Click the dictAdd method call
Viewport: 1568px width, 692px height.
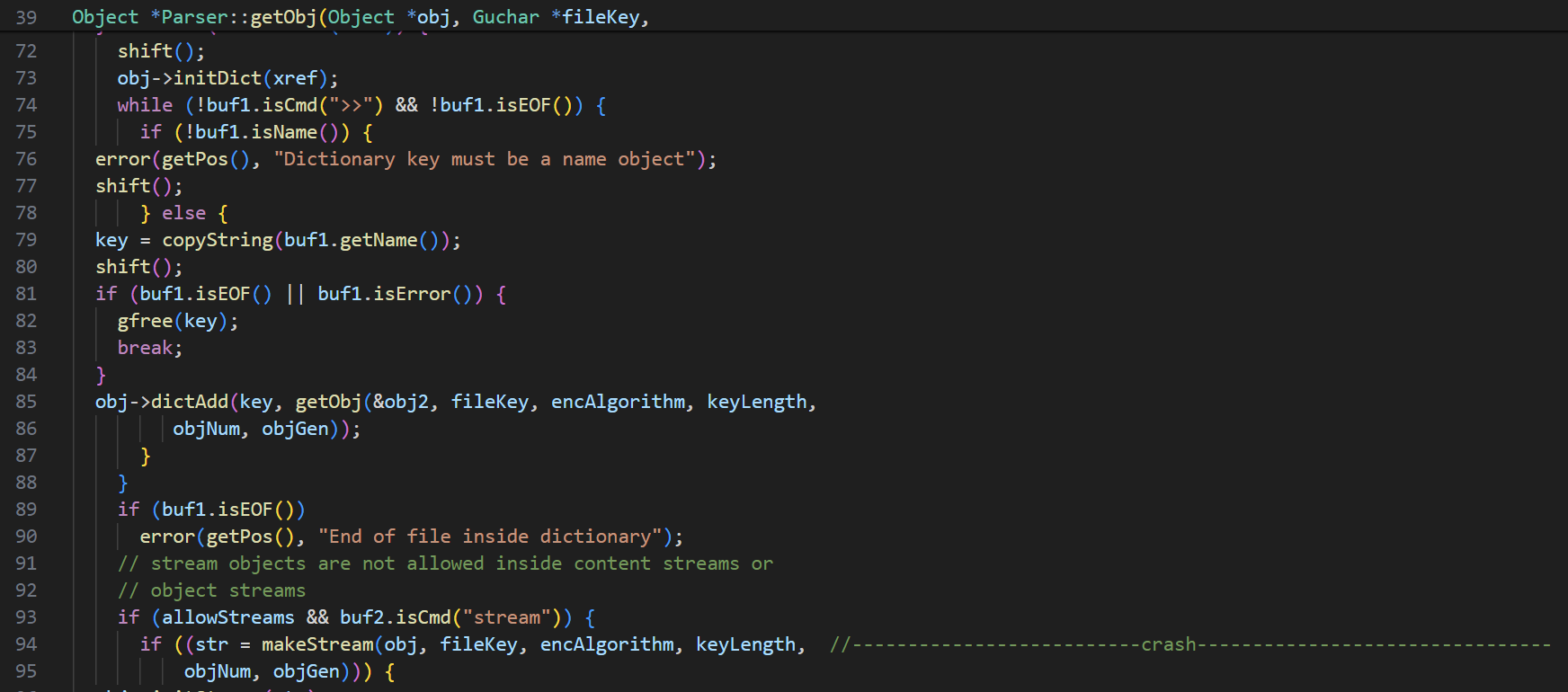189,402
